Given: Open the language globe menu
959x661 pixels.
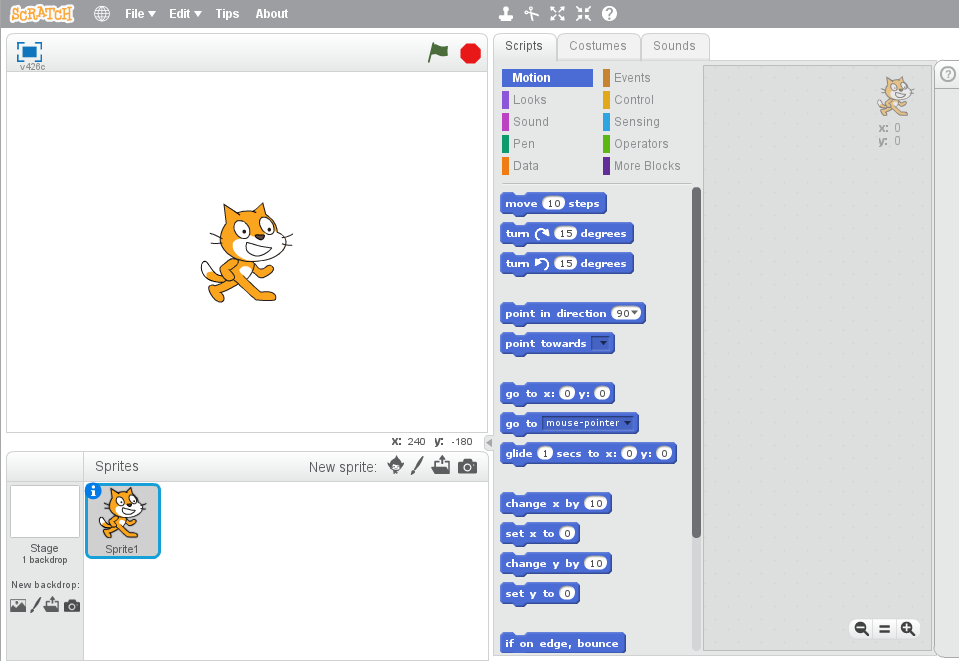Looking at the screenshot, I should (102, 13).
